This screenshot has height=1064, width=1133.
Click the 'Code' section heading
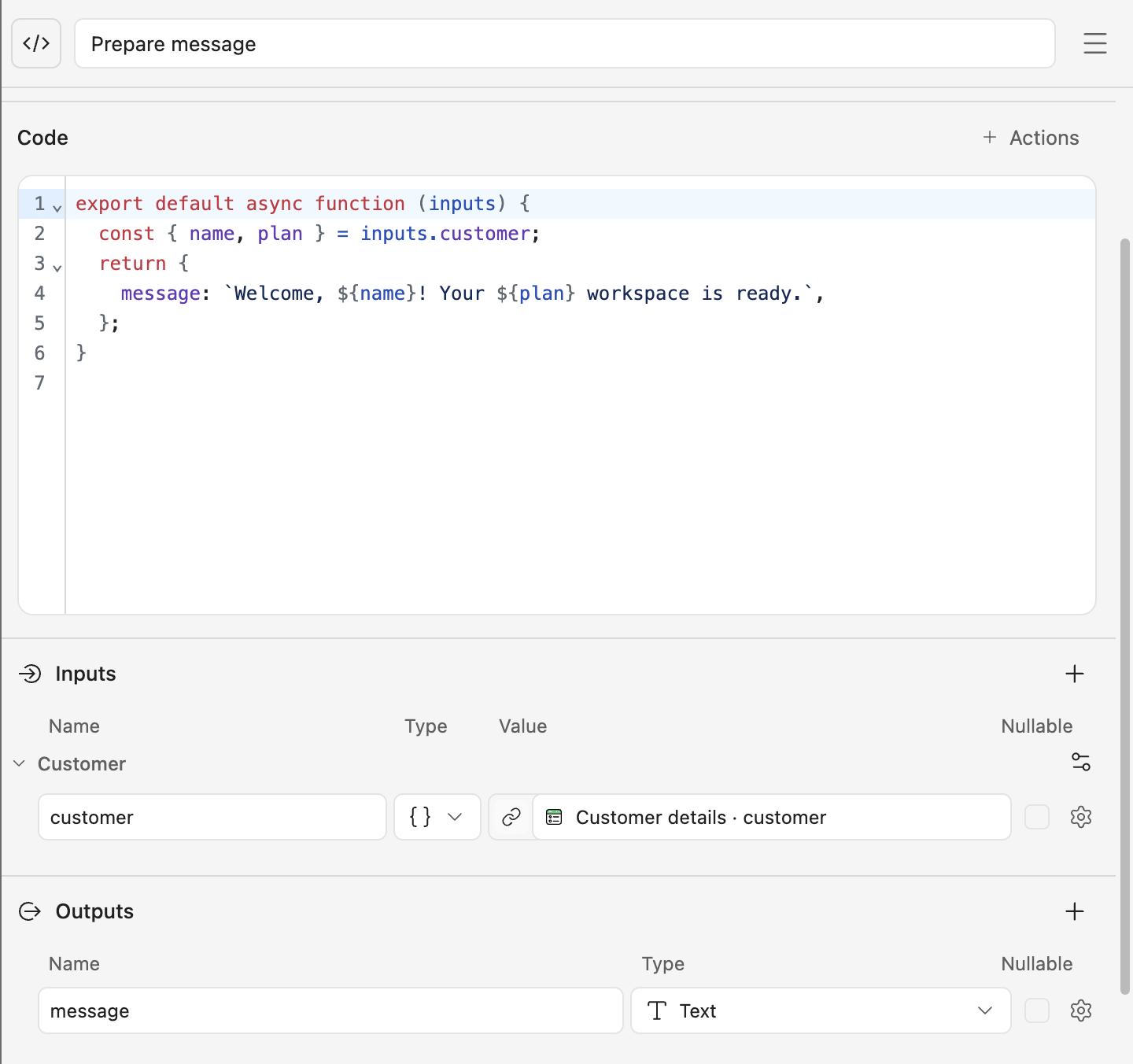(x=42, y=138)
